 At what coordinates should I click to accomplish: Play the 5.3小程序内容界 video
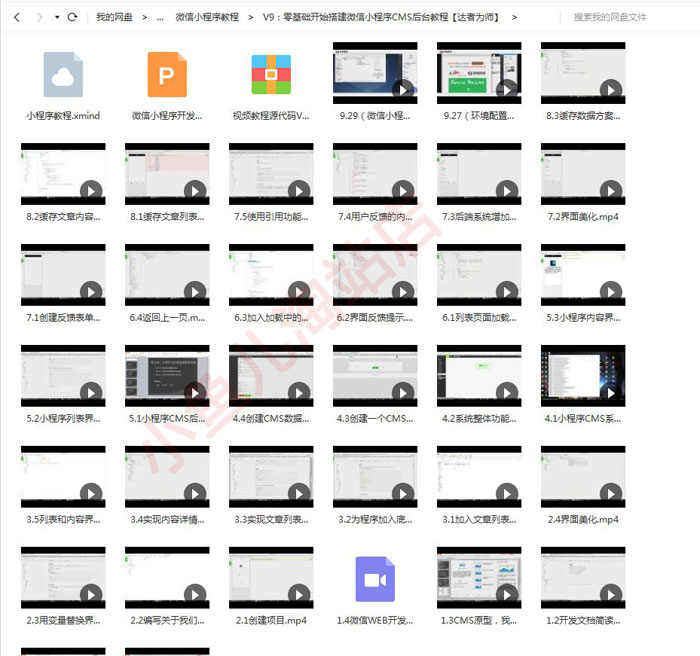pos(611,292)
